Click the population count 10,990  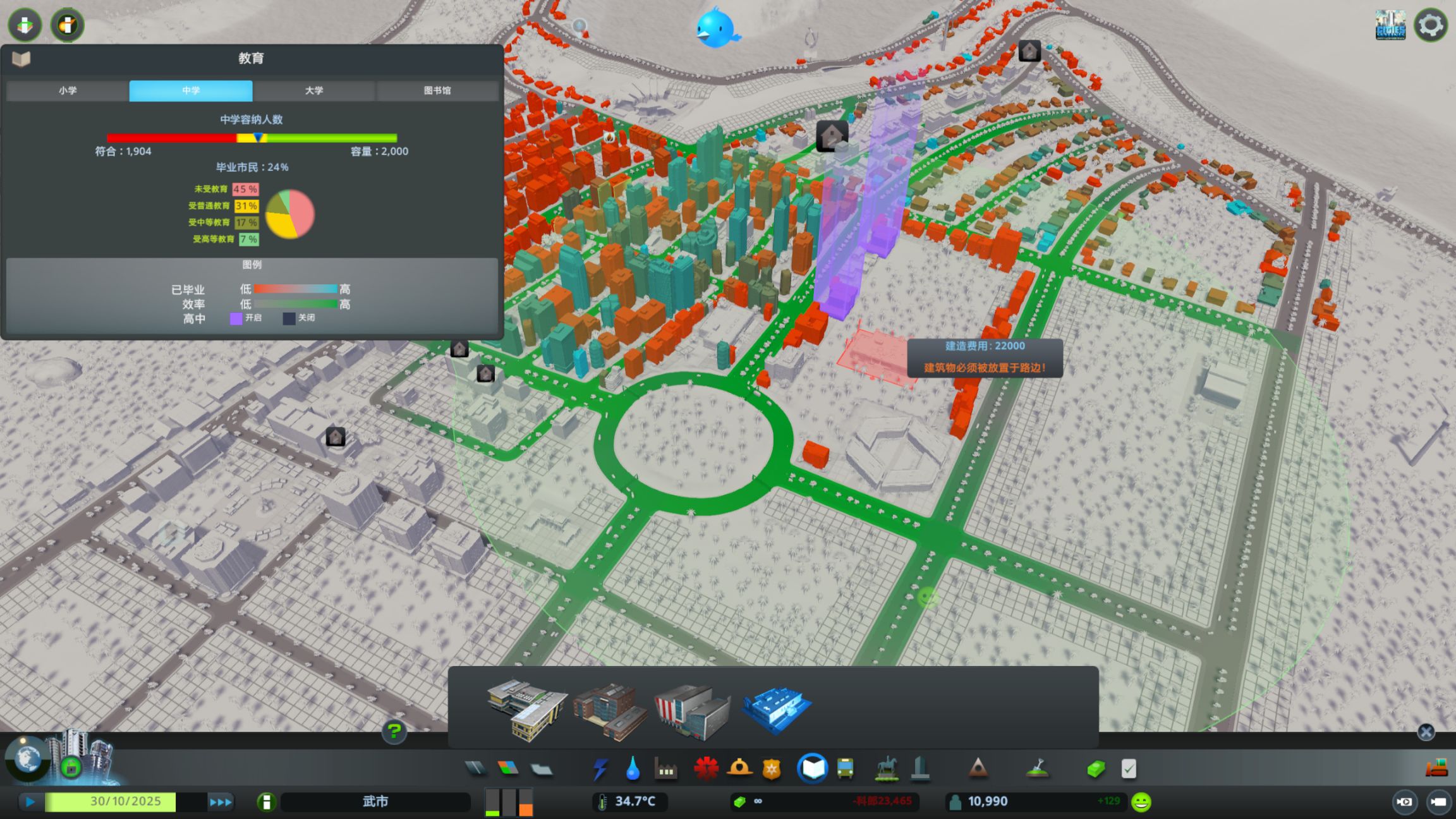988,801
